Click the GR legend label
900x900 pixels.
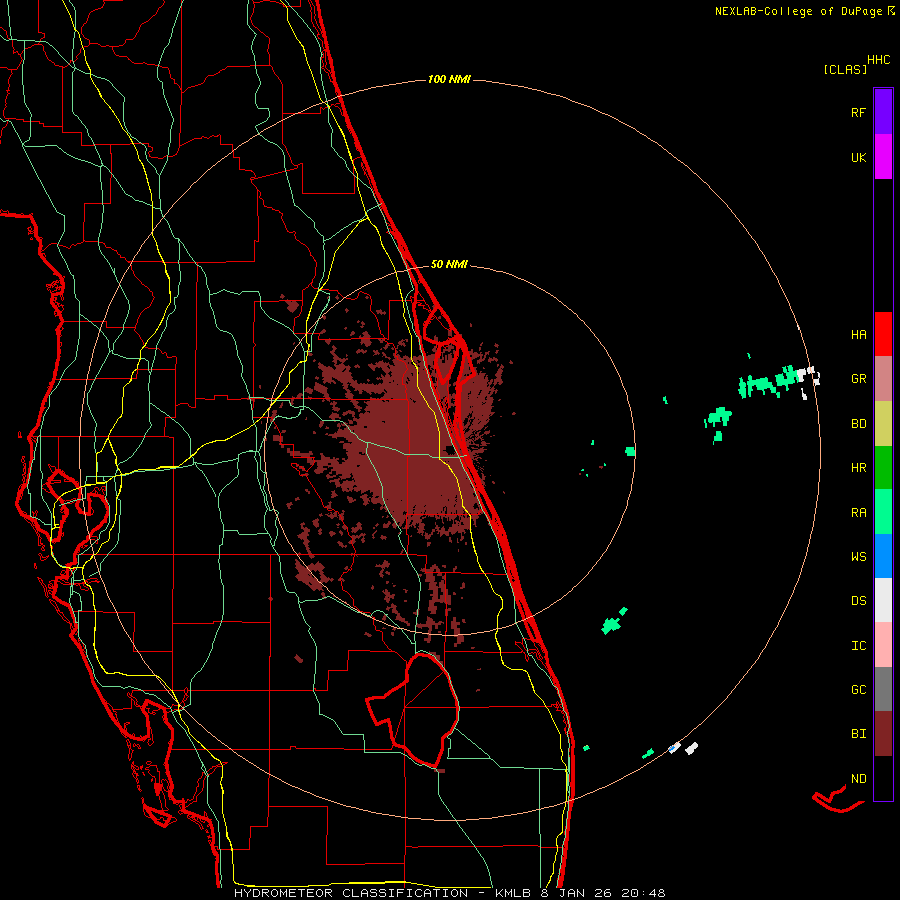pos(859,379)
